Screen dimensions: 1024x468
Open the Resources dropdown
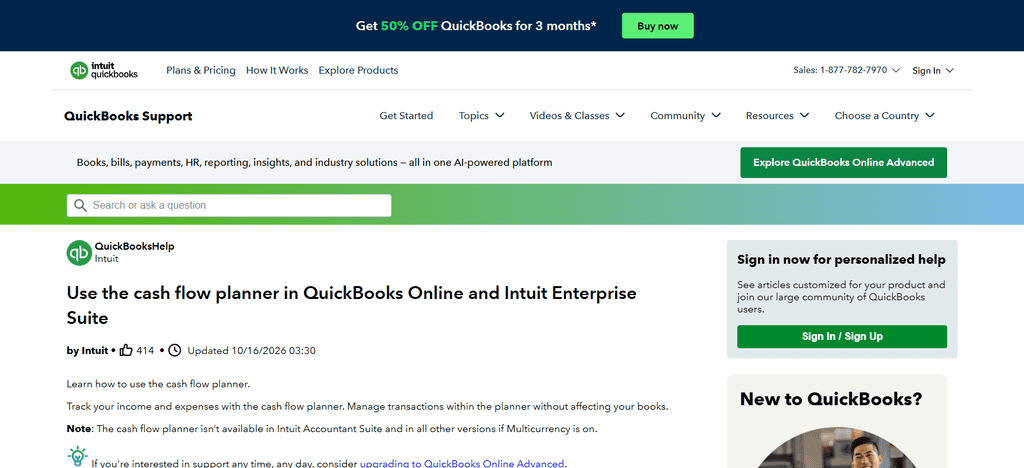tap(777, 116)
